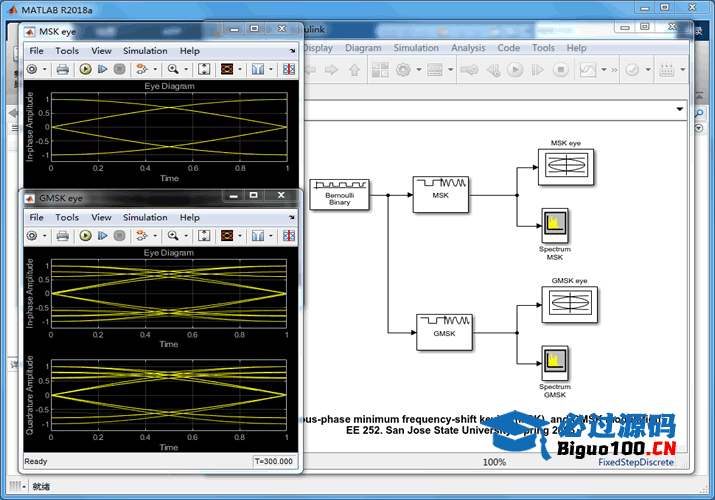The width and height of the screenshot is (715, 500).
Task: Open Analysis menu in Simulink window
Action: point(468,48)
